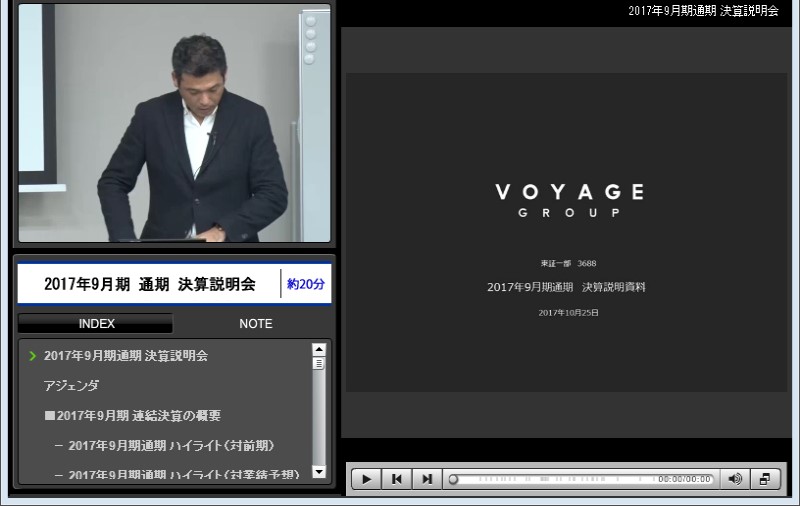Click the 00:00/00:00 time display
Image resolution: width=800 pixels, height=506 pixels.
pyautogui.click(x=685, y=479)
